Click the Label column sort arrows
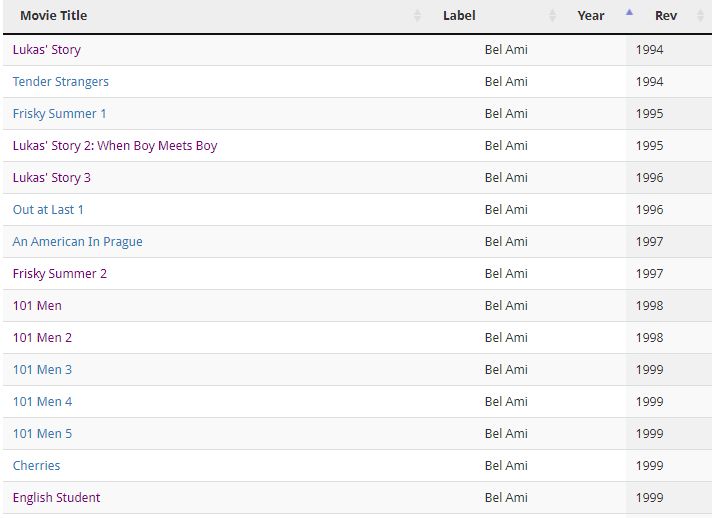 click(x=552, y=15)
